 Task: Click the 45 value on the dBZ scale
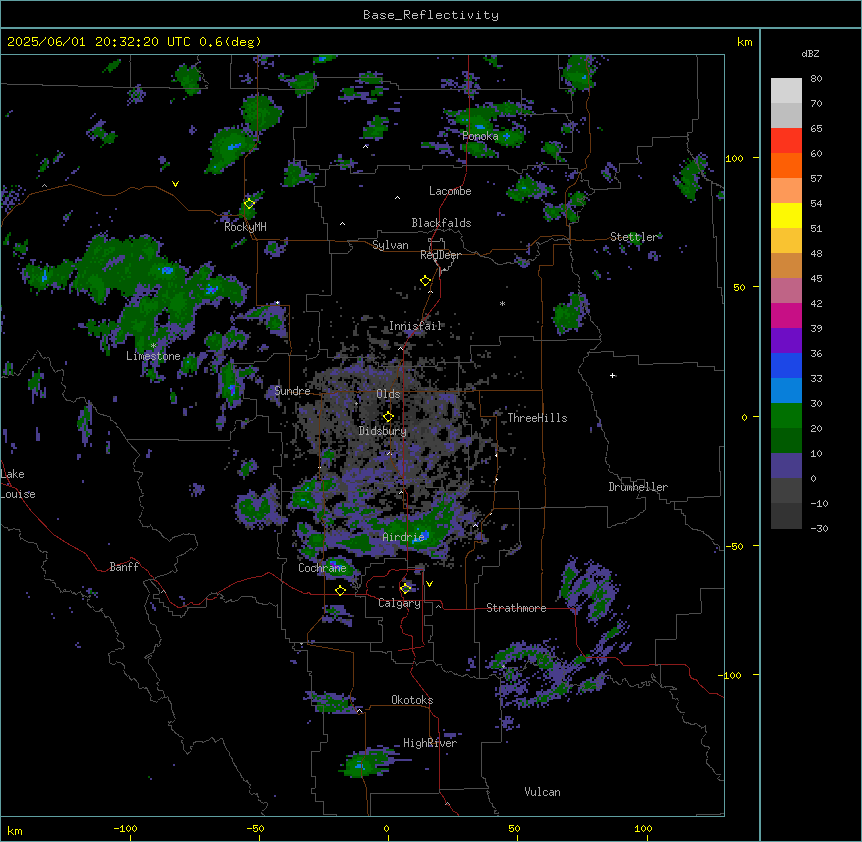click(816, 279)
